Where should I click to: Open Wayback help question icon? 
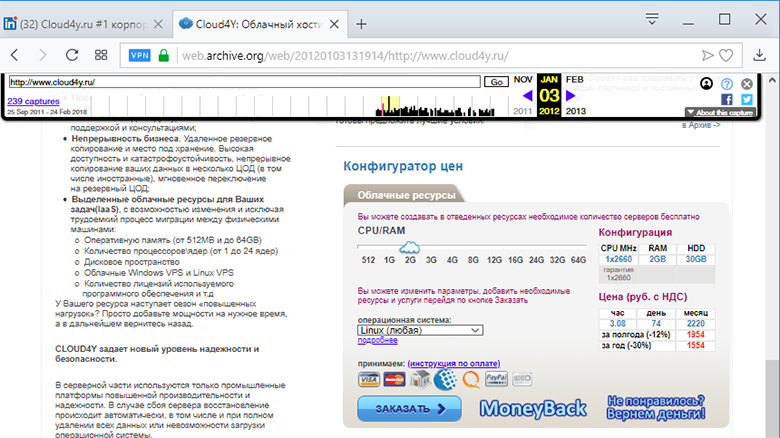727,84
